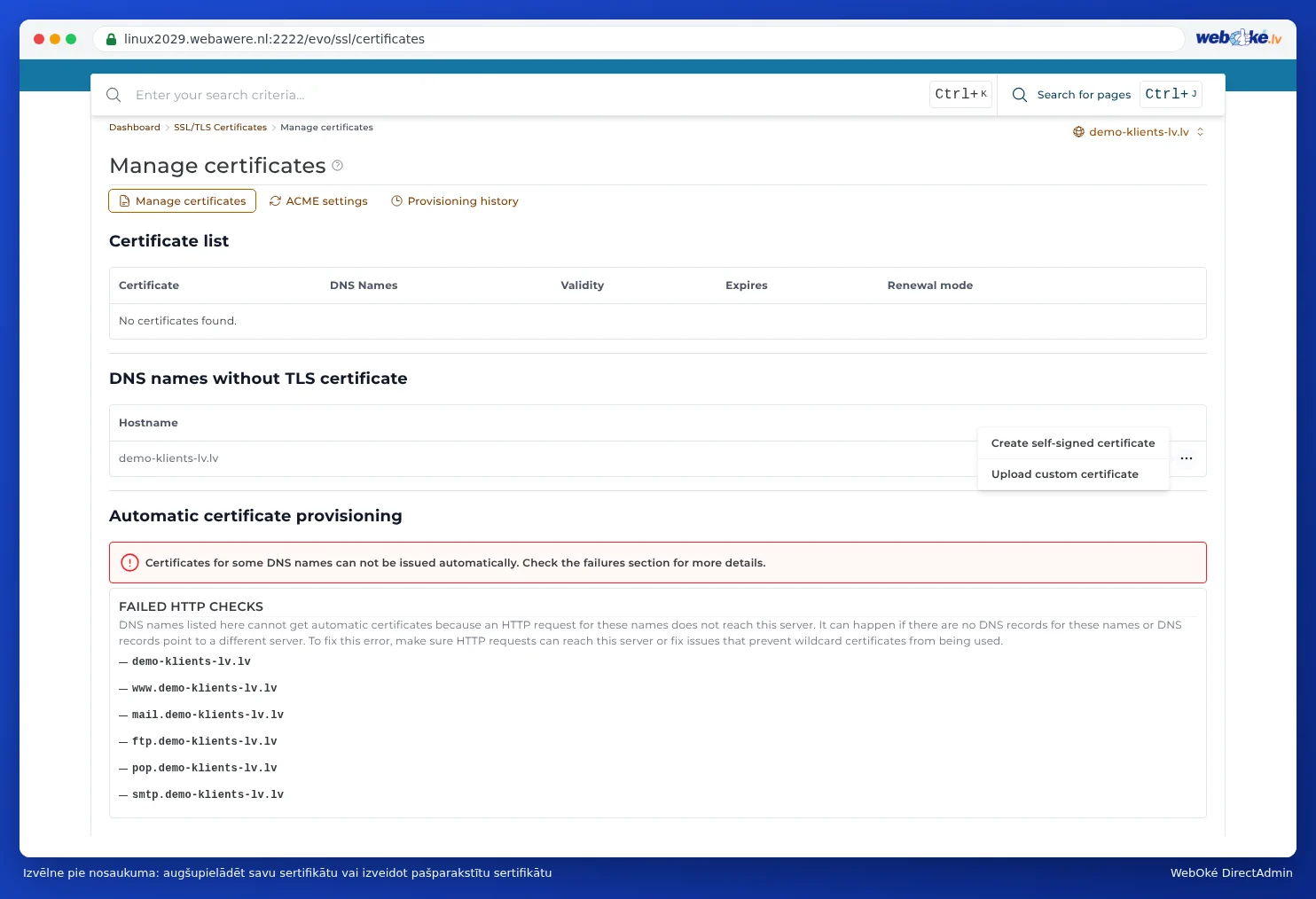
Task: Click the help icon beside Manage certificates title
Action: pos(337,166)
